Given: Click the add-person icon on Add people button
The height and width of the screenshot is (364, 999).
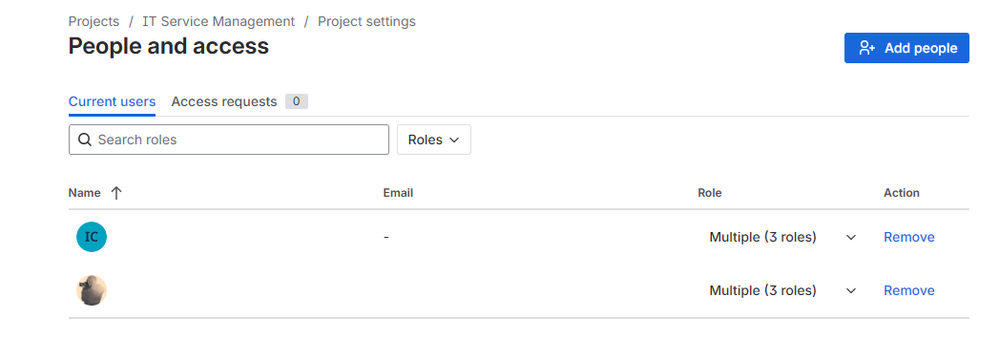Looking at the screenshot, I should pyautogui.click(x=867, y=48).
